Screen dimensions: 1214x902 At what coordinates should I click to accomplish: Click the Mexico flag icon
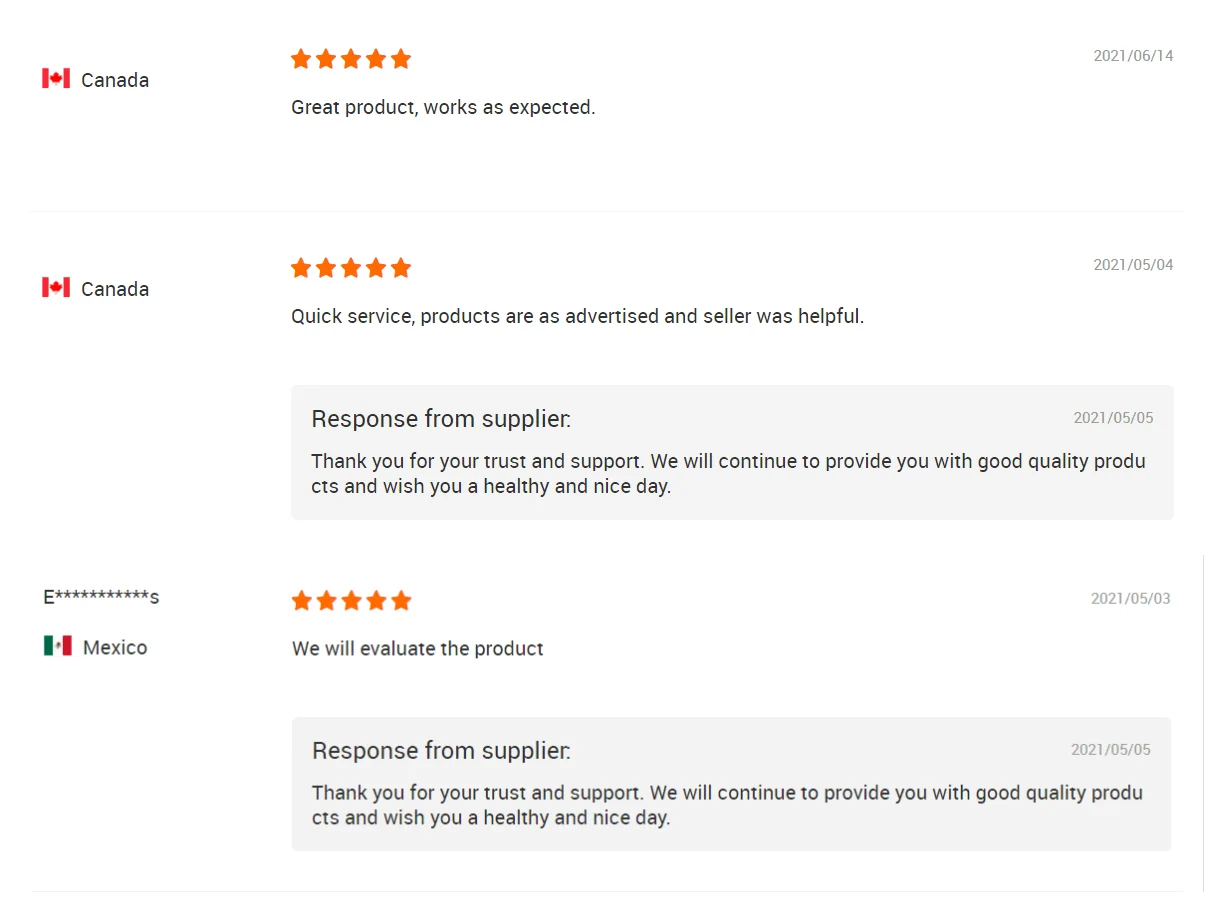coord(58,646)
